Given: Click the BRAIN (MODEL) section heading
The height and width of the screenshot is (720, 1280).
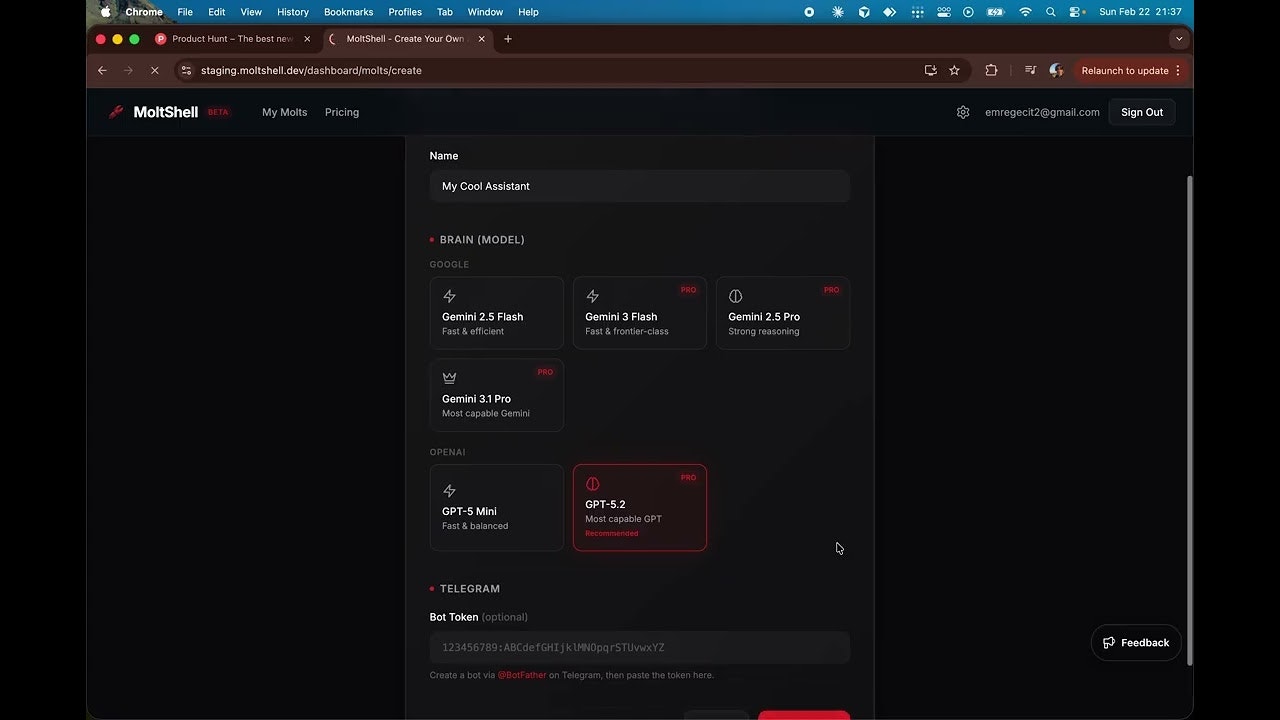Looking at the screenshot, I should point(482,240).
